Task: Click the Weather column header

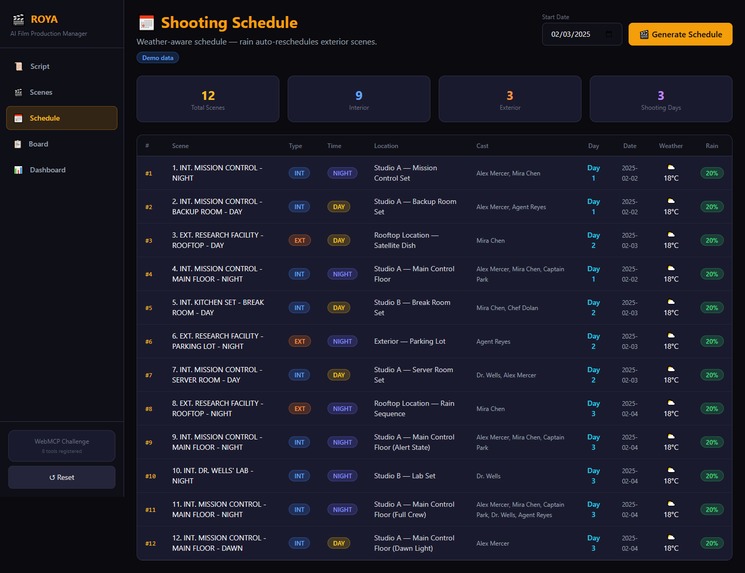Action: coord(670,146)
